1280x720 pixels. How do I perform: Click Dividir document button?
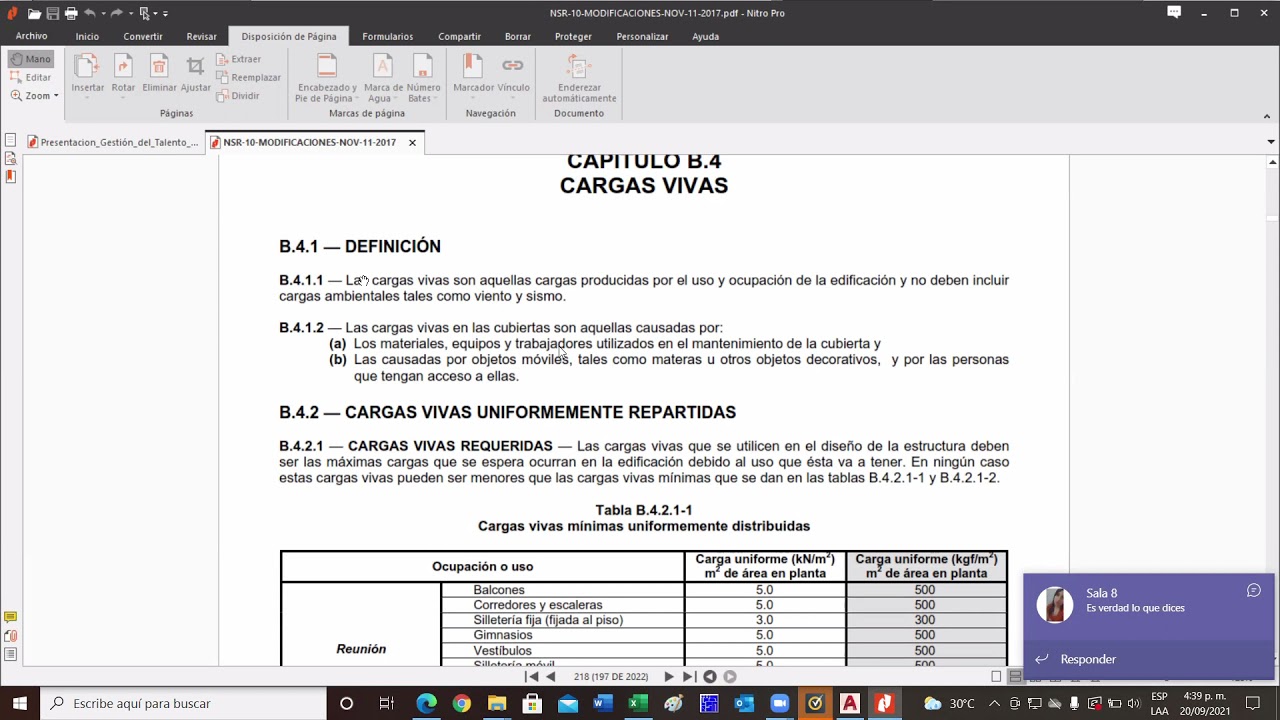(238, 96)
